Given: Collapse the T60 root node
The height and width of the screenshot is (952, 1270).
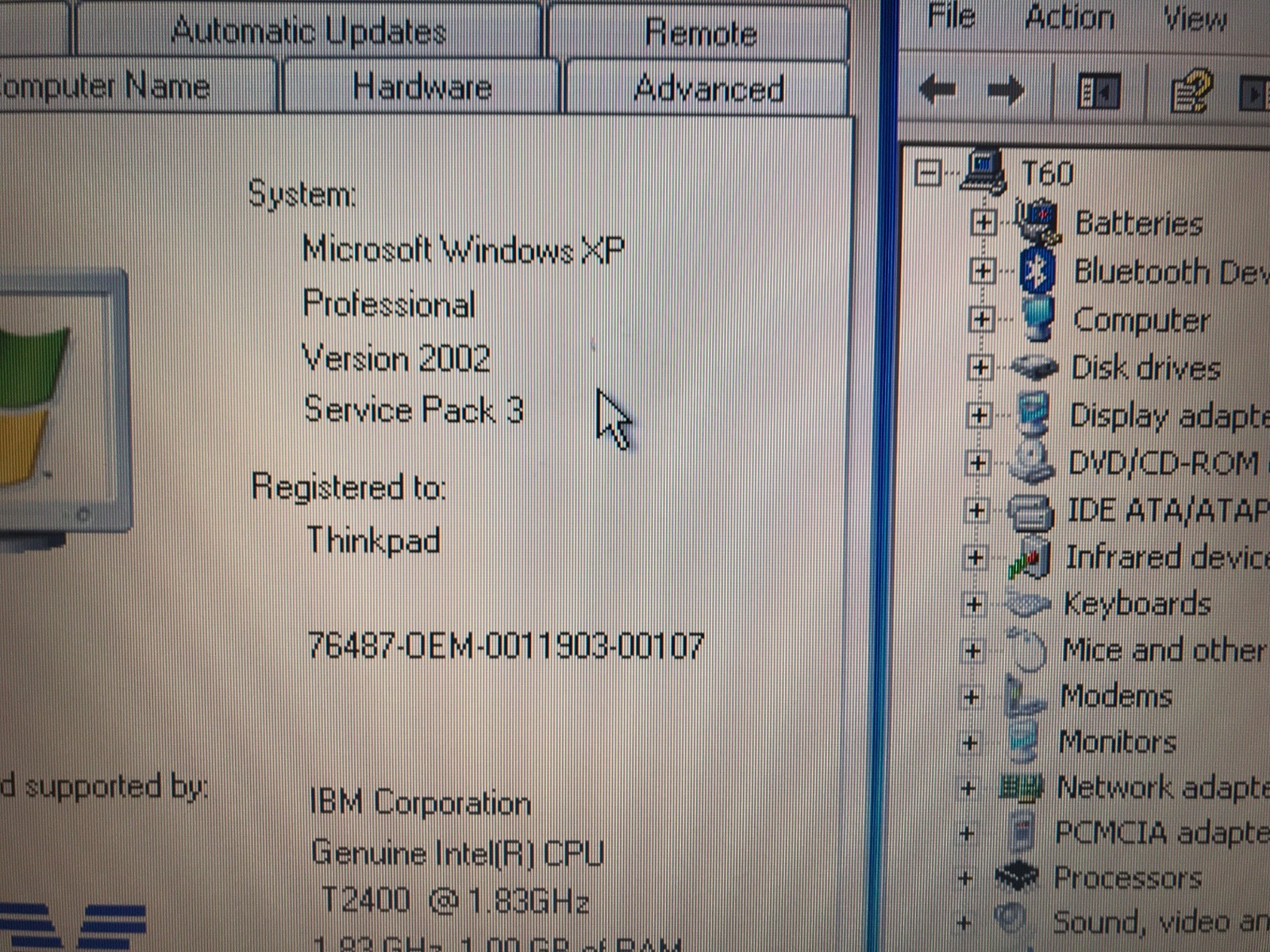Looking at the screenshot, I should coord(928,172).
